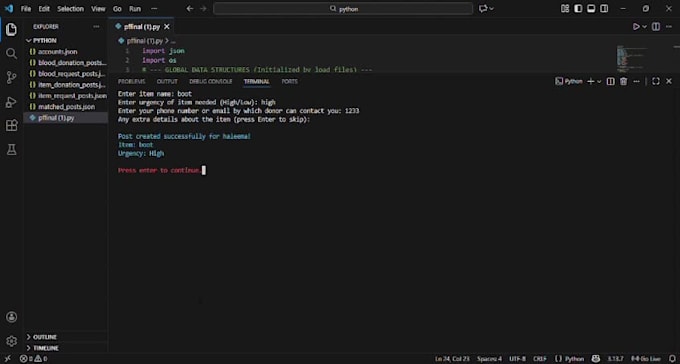Split the terminal
Viewport: 680px width, 364px height.
pos(610,81)
